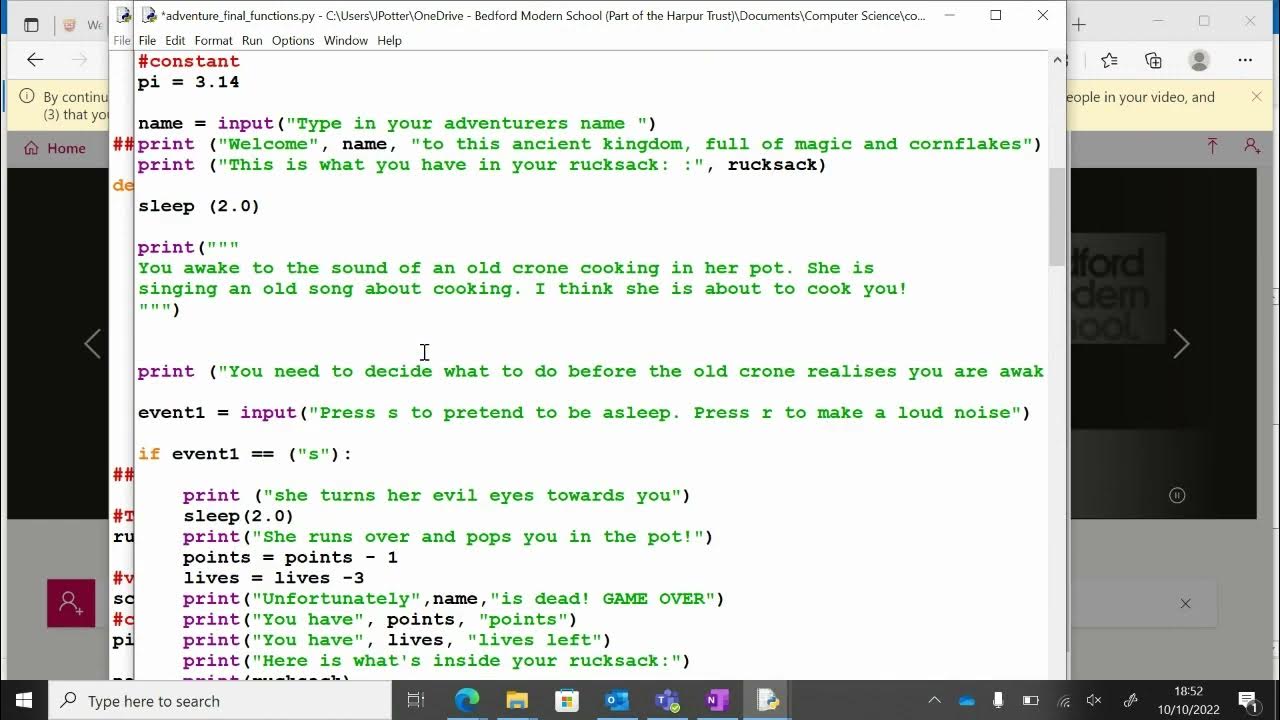Image resolution: width=1280 pixels, height=720 pixels.
Task: Click on 'if event1 == ("s"):' line
Action: tap(245, 454)
